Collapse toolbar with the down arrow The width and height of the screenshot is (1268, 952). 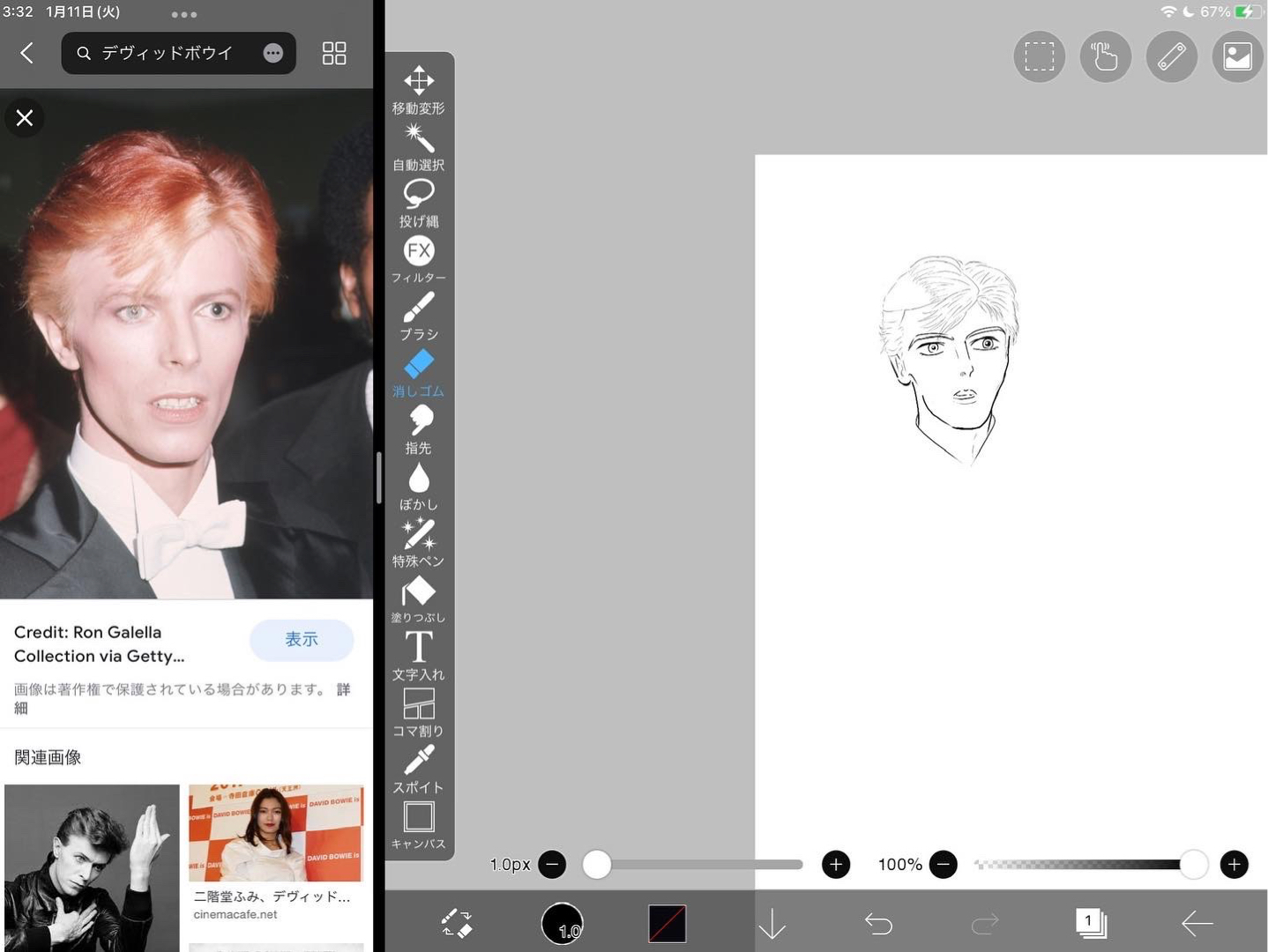[772, 923]
